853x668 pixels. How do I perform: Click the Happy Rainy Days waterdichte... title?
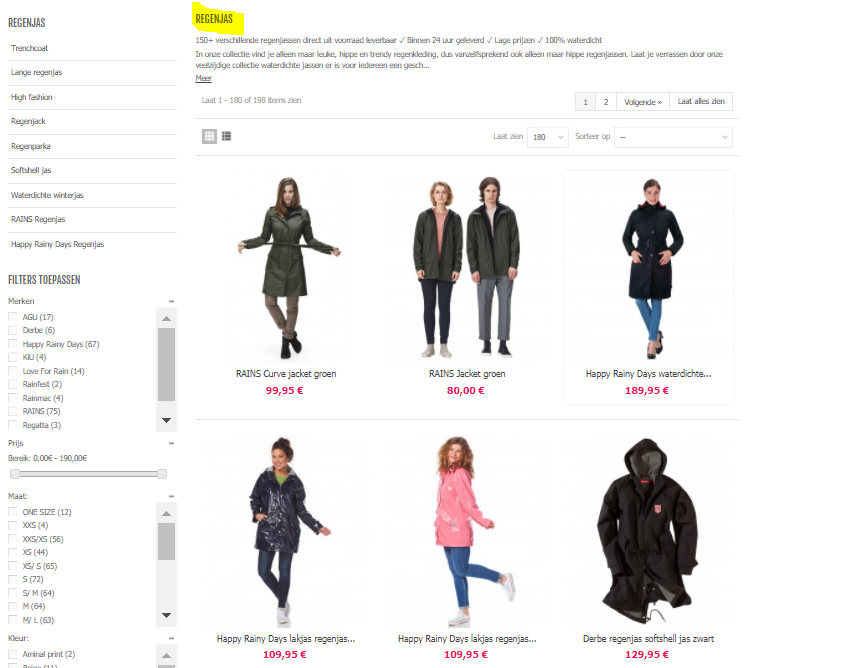[648, 374]
